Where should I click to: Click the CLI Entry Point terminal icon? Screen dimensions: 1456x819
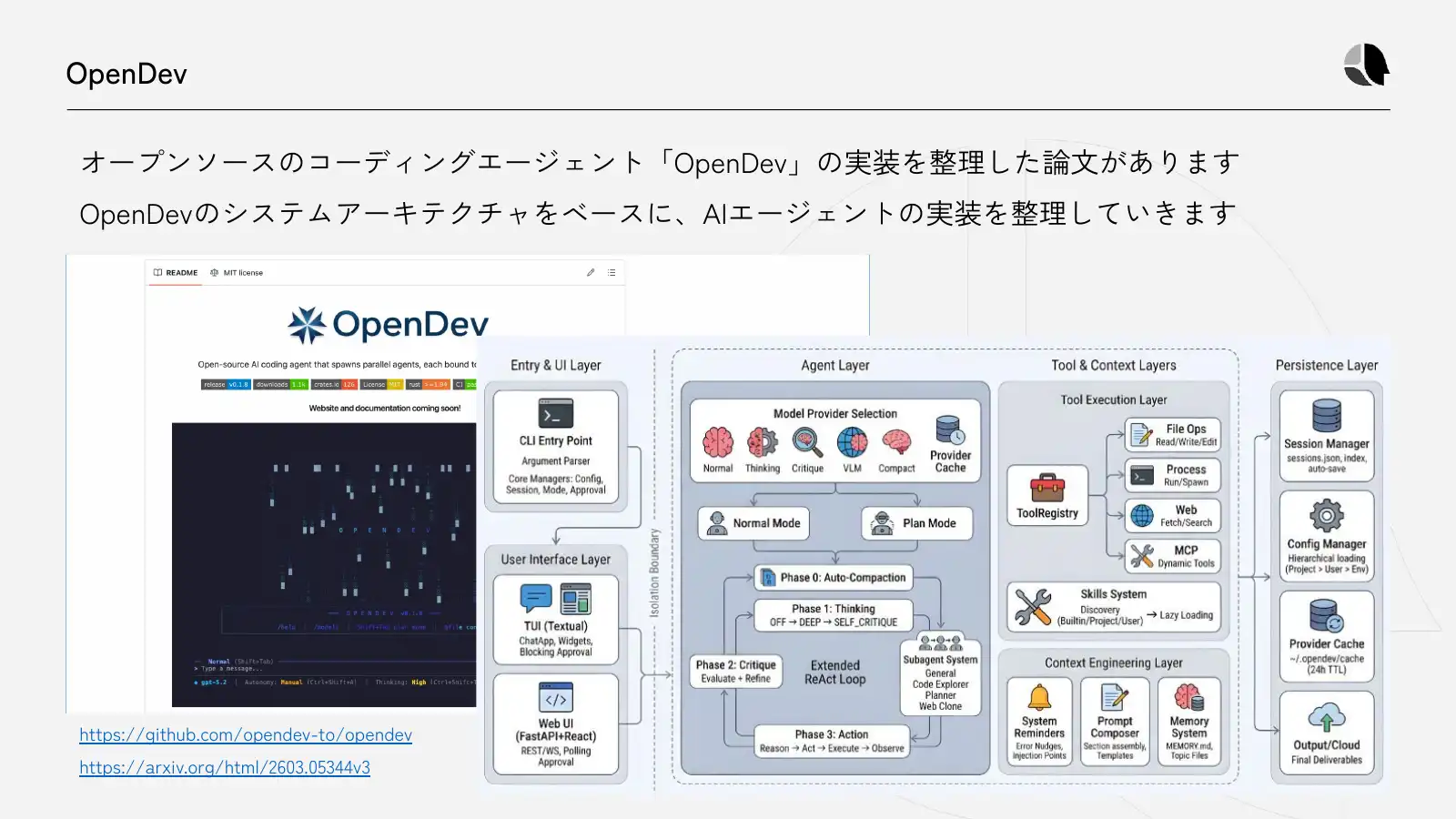point(555,413)
